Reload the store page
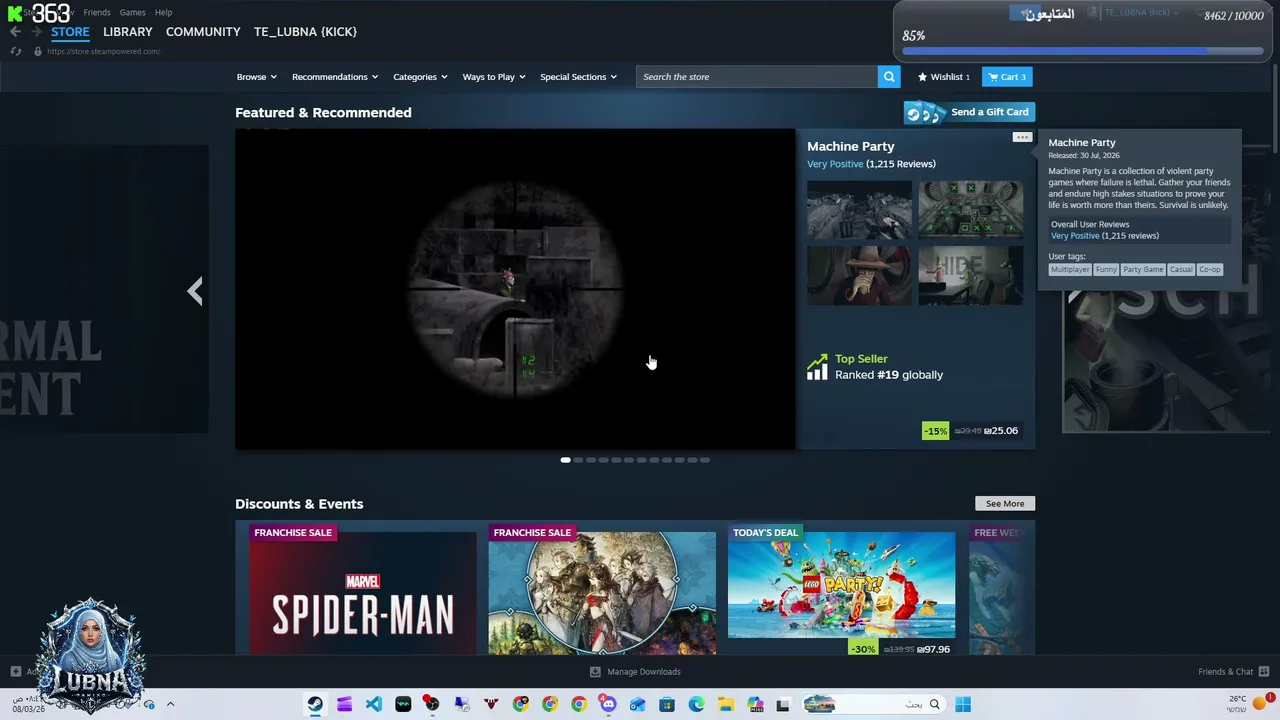1280x720 pixels. point(16,51)
